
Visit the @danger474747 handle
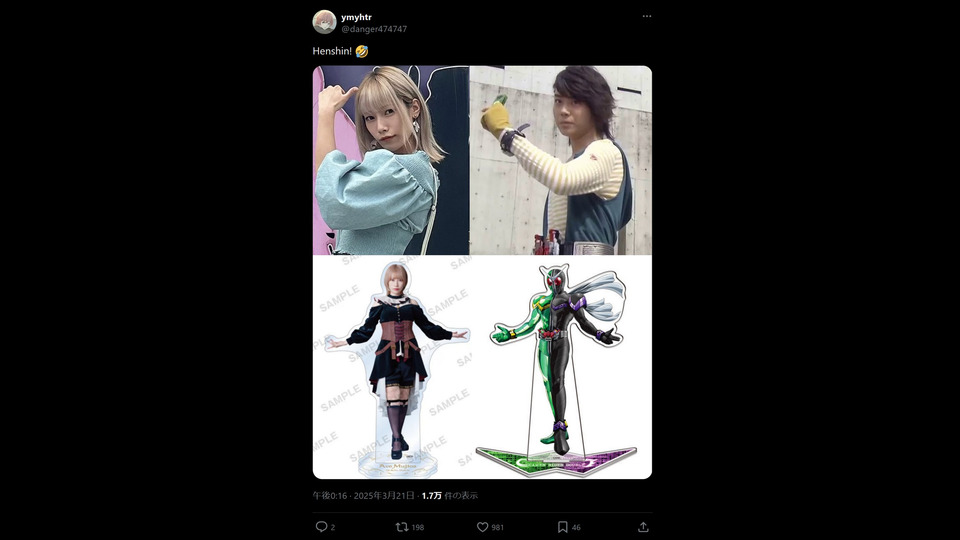pyautogui.click(x=374, y=29)
